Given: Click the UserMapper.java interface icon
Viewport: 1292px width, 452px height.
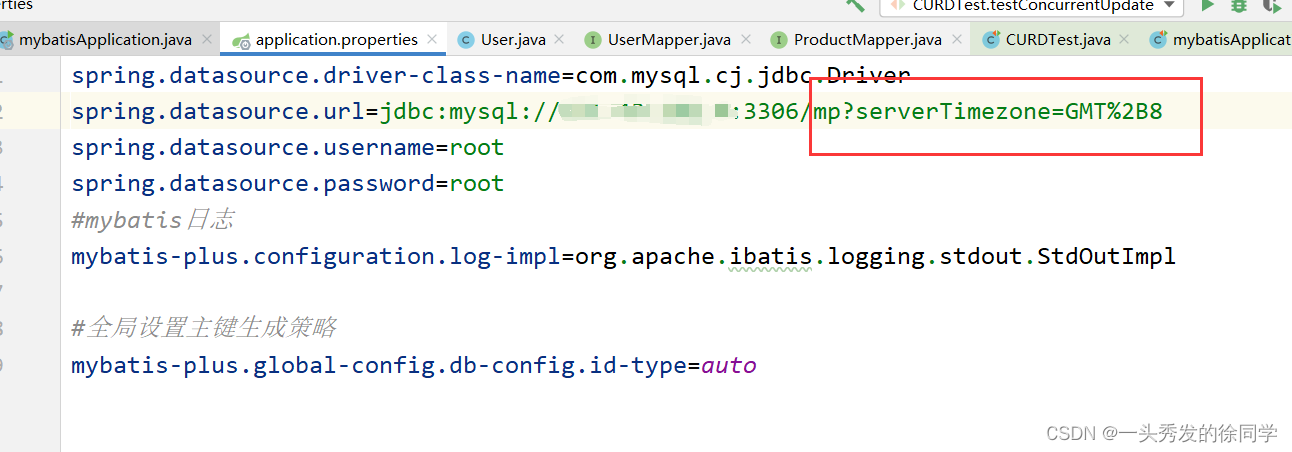Looking at the screenshot, I should [x=593, y=40].
